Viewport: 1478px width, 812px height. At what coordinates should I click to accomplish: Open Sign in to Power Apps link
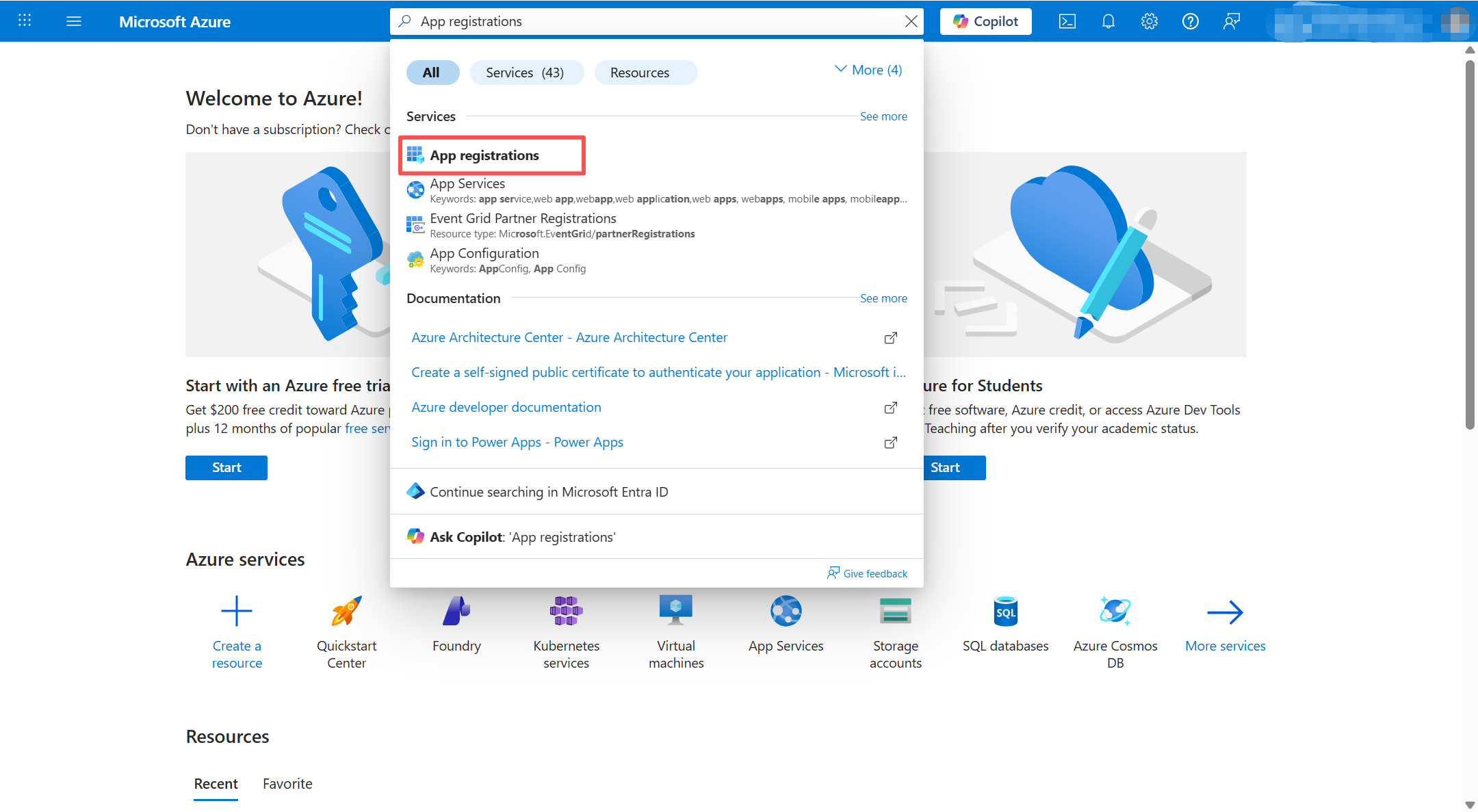(517, 442)
